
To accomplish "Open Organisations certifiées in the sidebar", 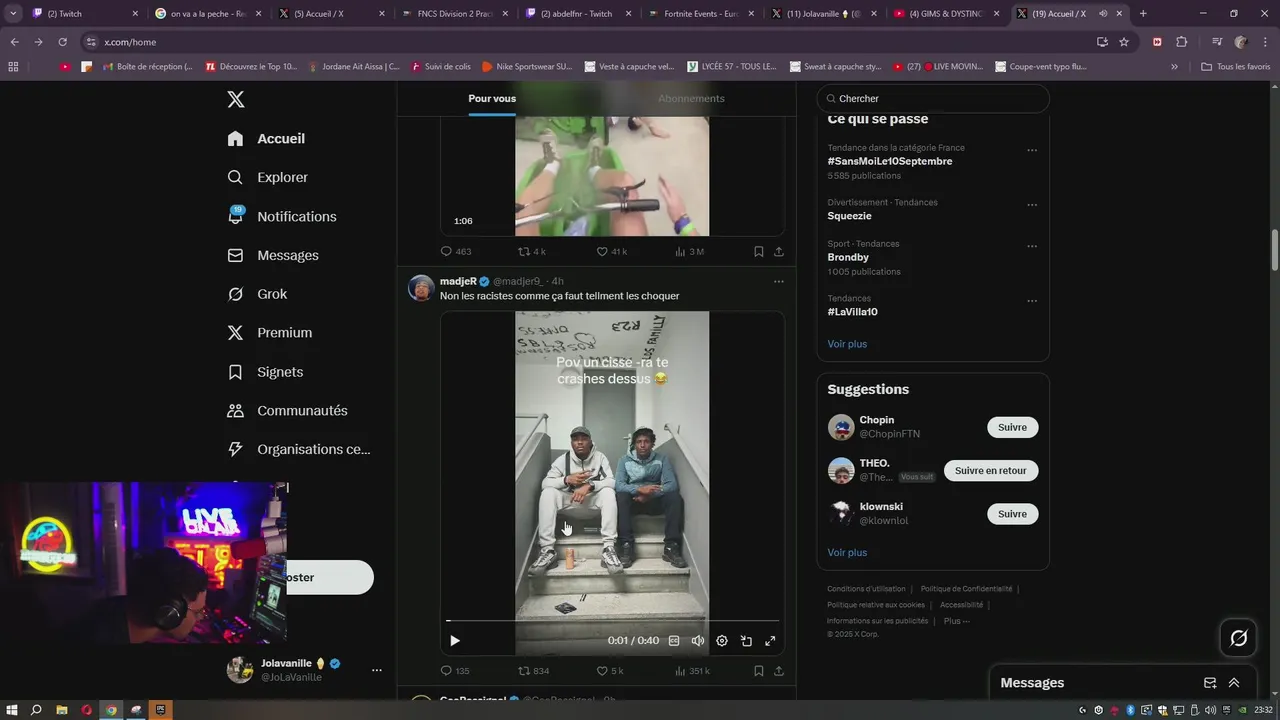I will pos(298,449).
